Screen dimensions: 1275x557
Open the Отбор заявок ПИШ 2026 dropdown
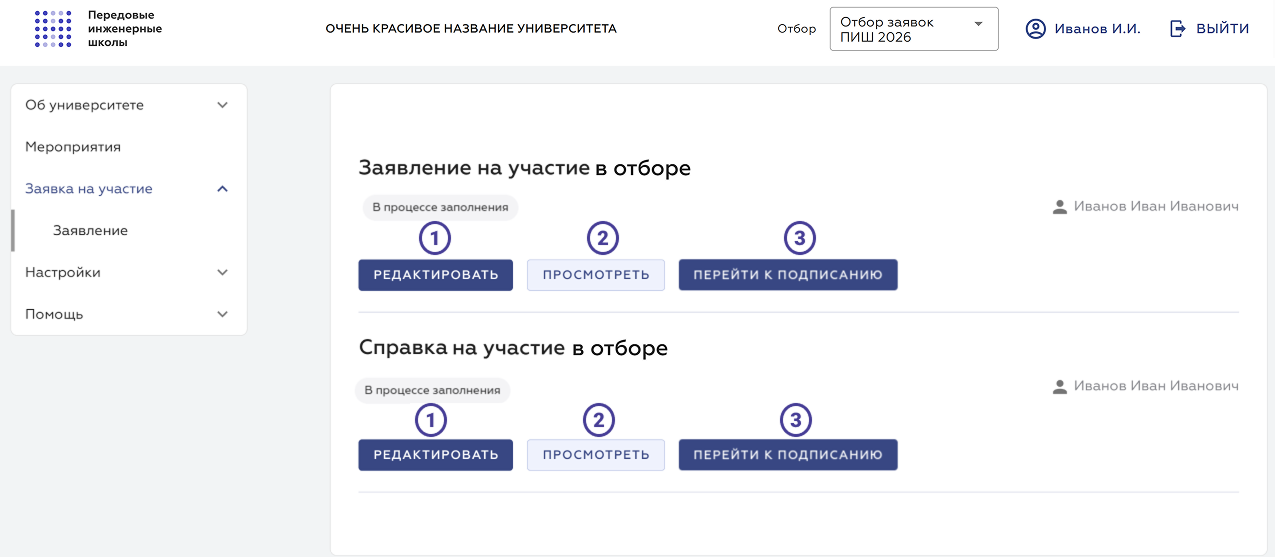(x=914, y=29)
